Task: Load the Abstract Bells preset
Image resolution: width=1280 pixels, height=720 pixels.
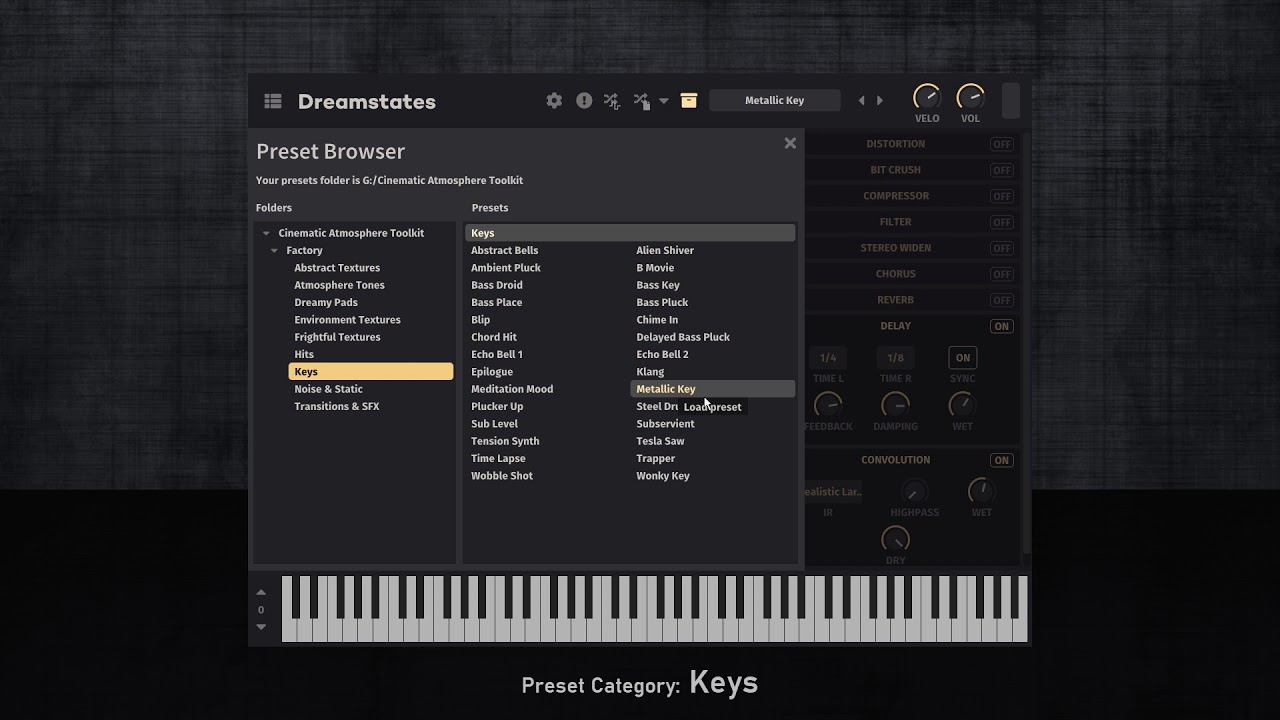Action: 504,250
